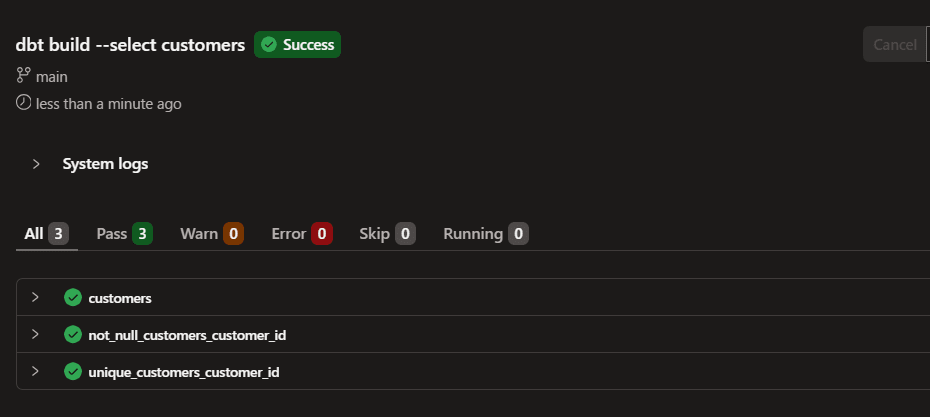Click green check icon for not_null_customers_customer_id
The image size is (930, 417).
point(73,335)
